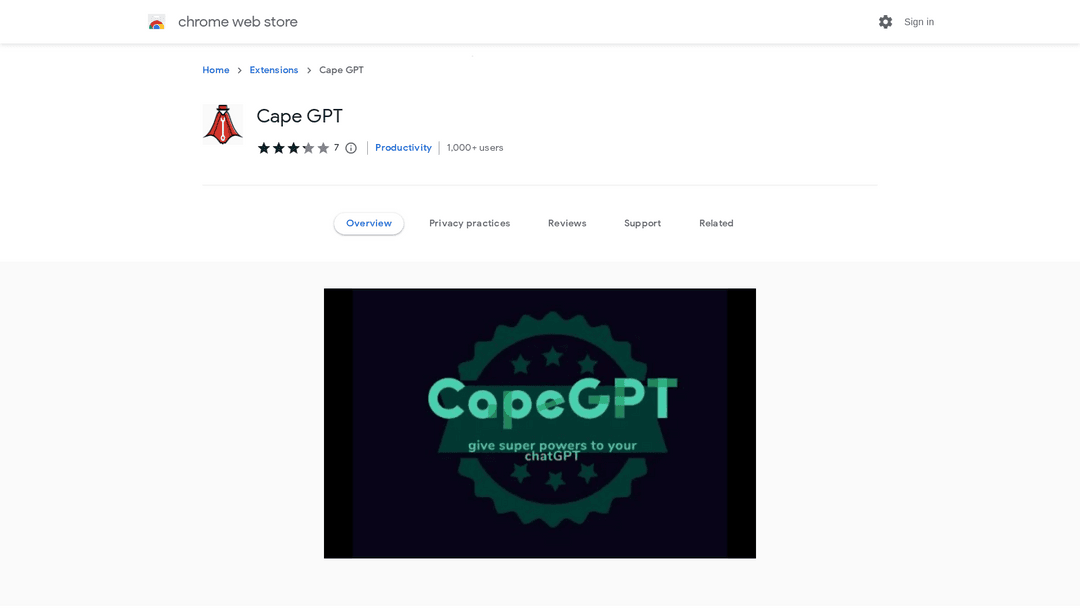The image size is (1080, 608).
Task: Click the 1,000+ users text
Action: tap(475, 148)
